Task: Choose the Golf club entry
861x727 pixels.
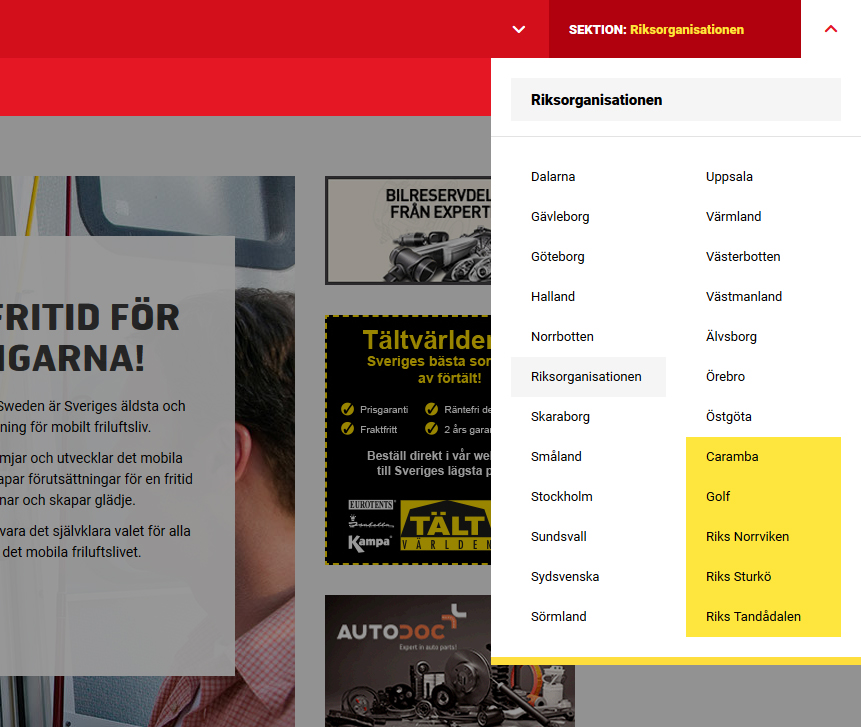Action: click(x=718, y=497)
